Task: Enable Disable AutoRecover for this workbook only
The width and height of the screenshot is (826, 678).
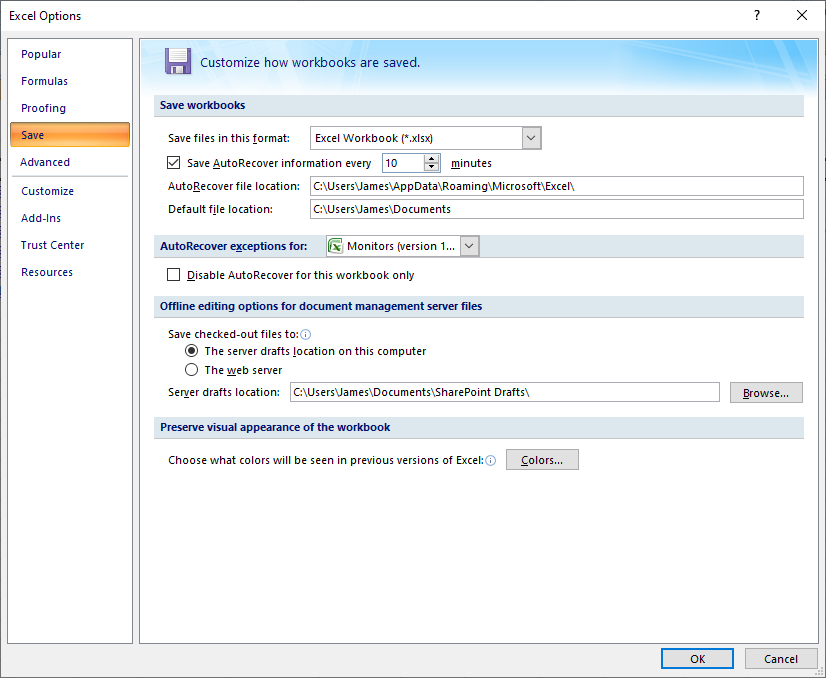Action: 173,275
